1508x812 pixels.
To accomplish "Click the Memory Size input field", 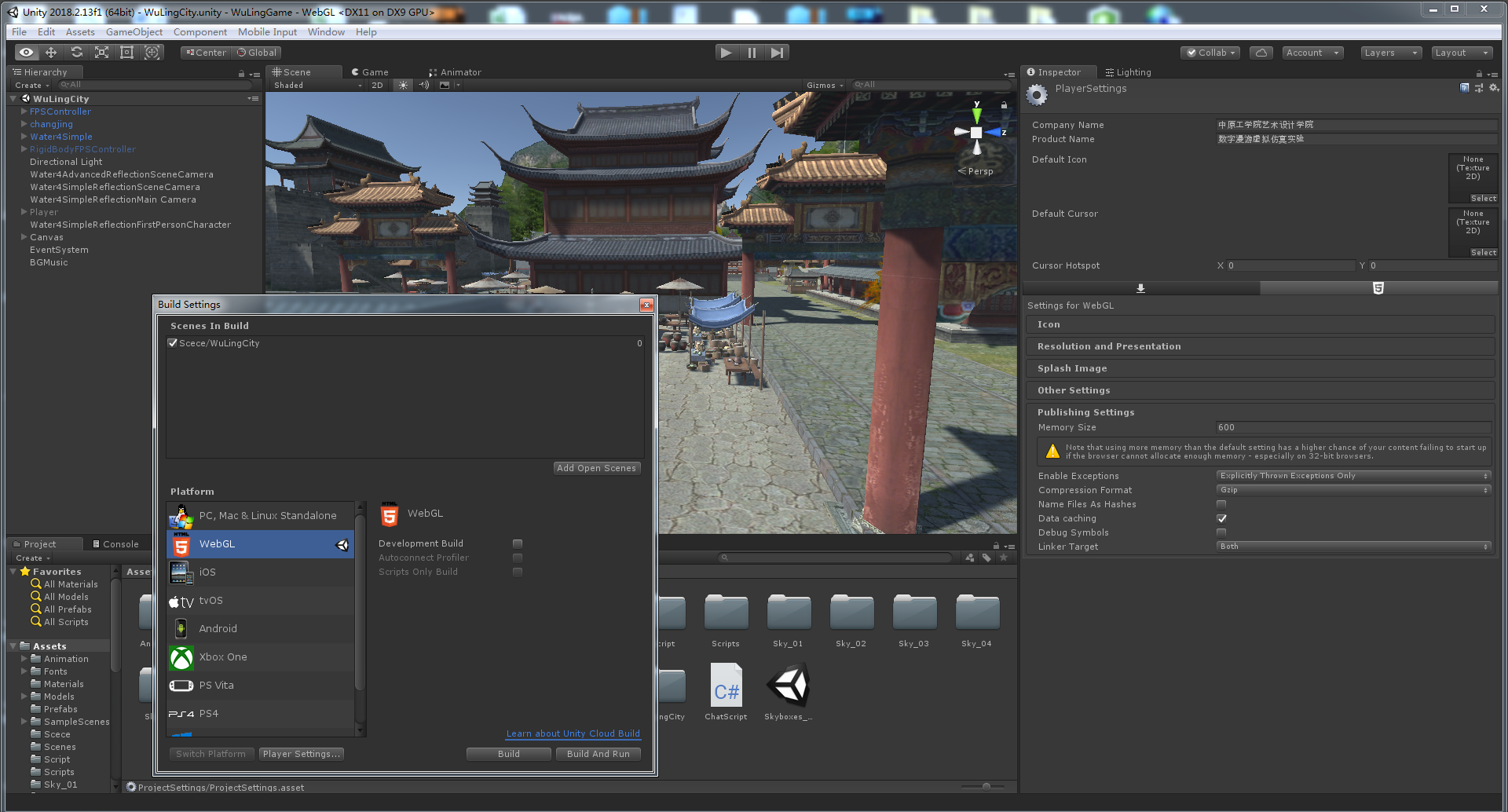I will click(1352, 427).
